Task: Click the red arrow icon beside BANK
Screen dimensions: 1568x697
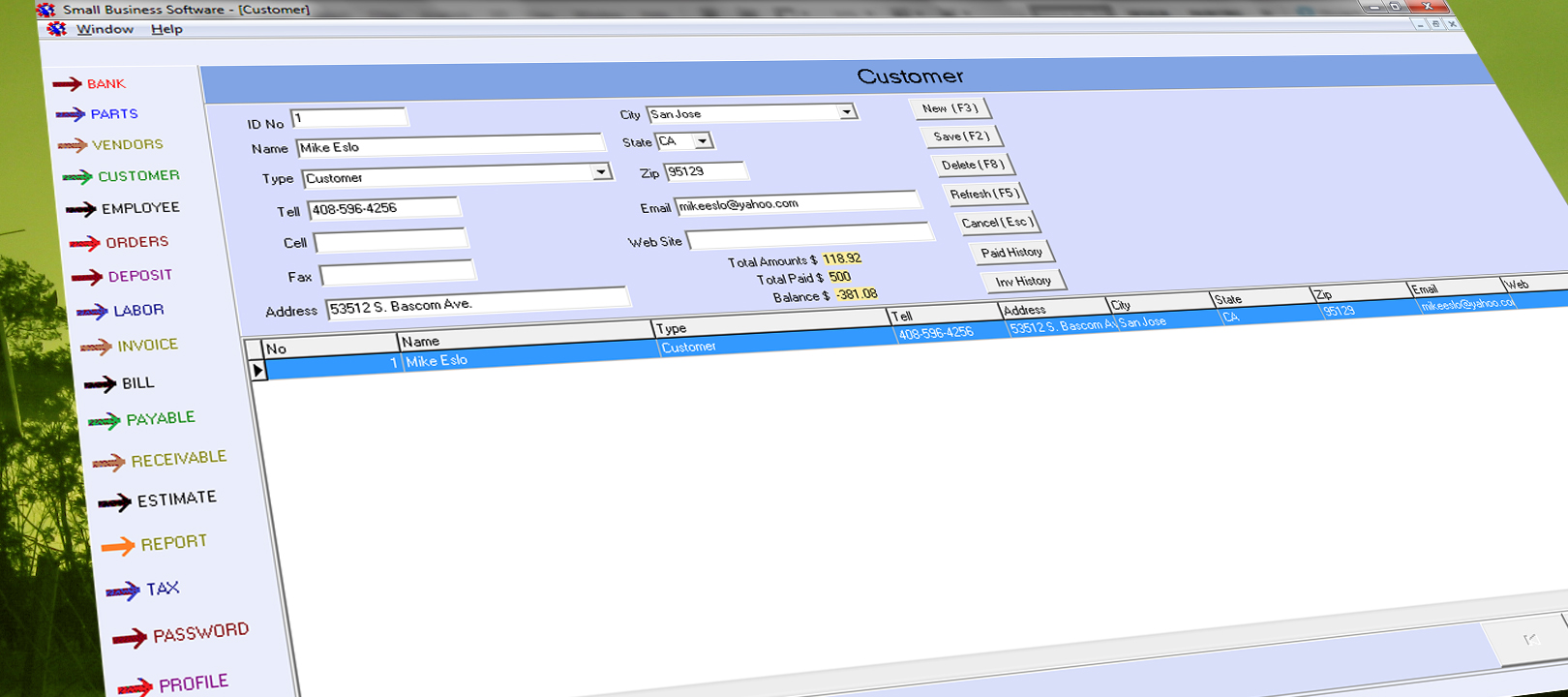Action: (x=68, y=84)
